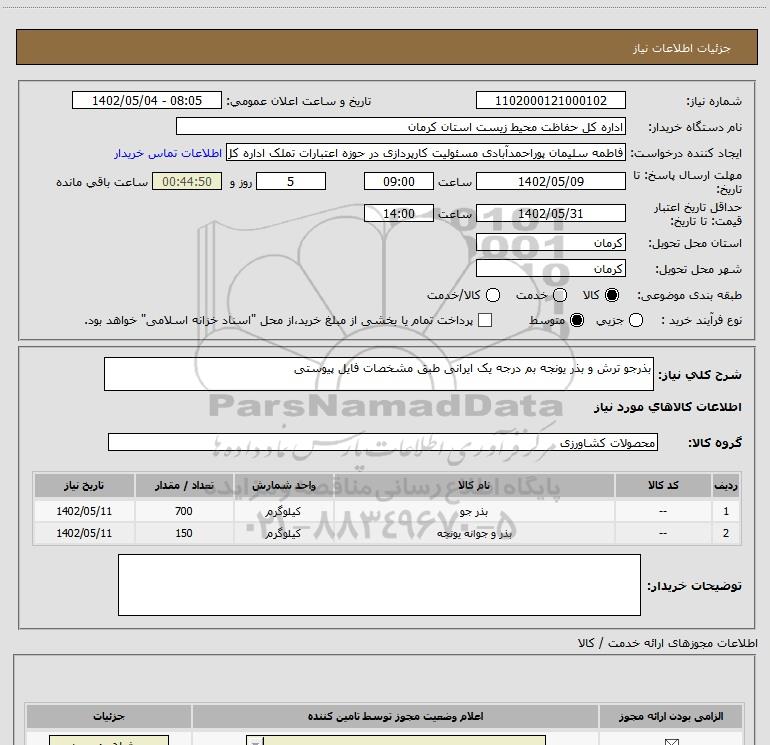Click the general description text box بذرجو ترش
The image size is (770, 745).
tap(379, 374)
